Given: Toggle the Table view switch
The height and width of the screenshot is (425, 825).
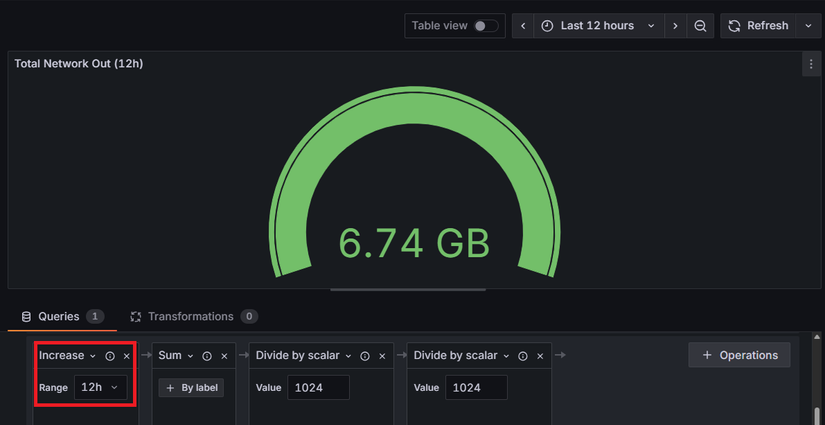Looking at the screenshot, I should pyautogui.click(x=486, y=26).
